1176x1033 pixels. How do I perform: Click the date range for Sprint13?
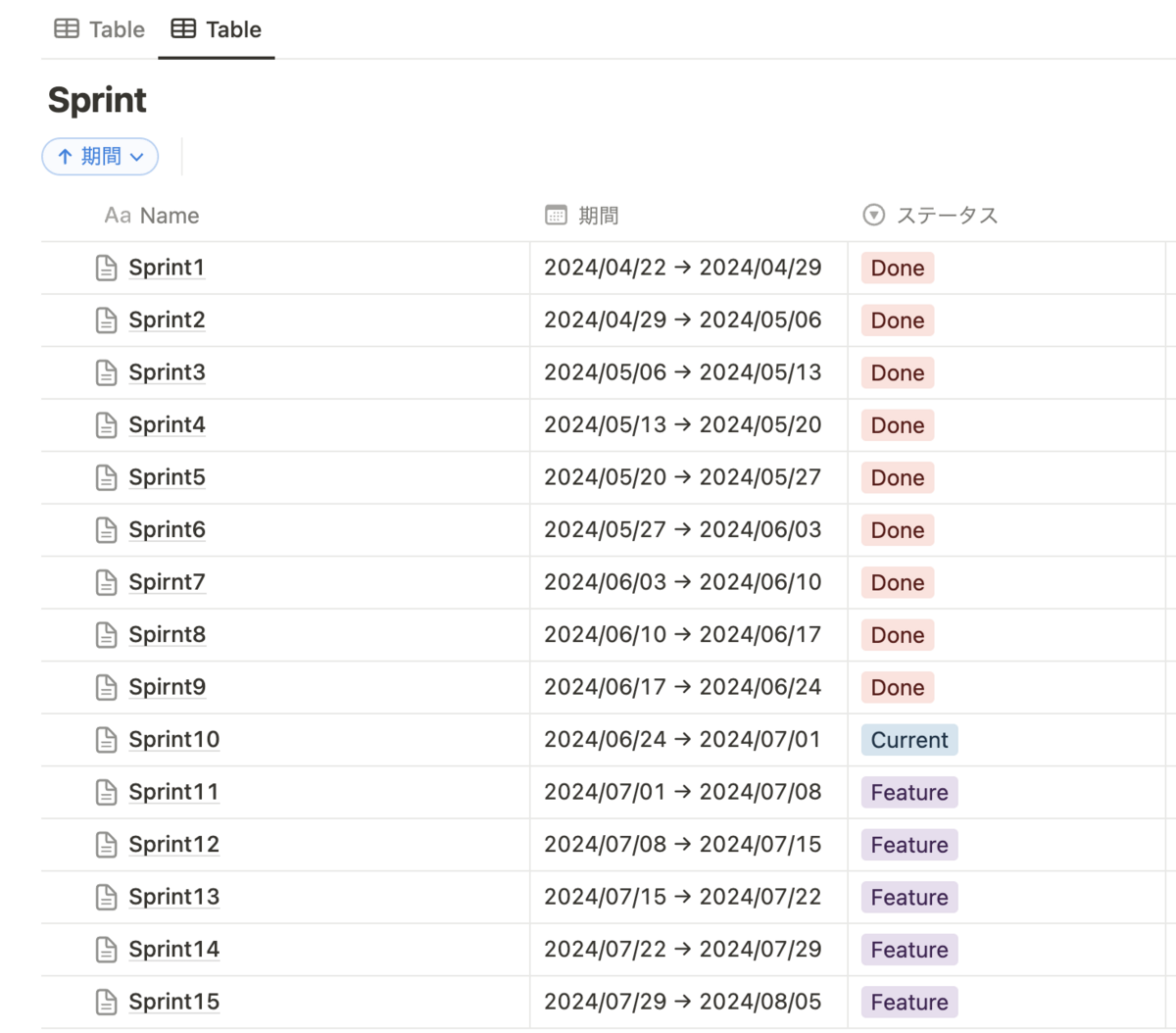[x=682, y=897]
